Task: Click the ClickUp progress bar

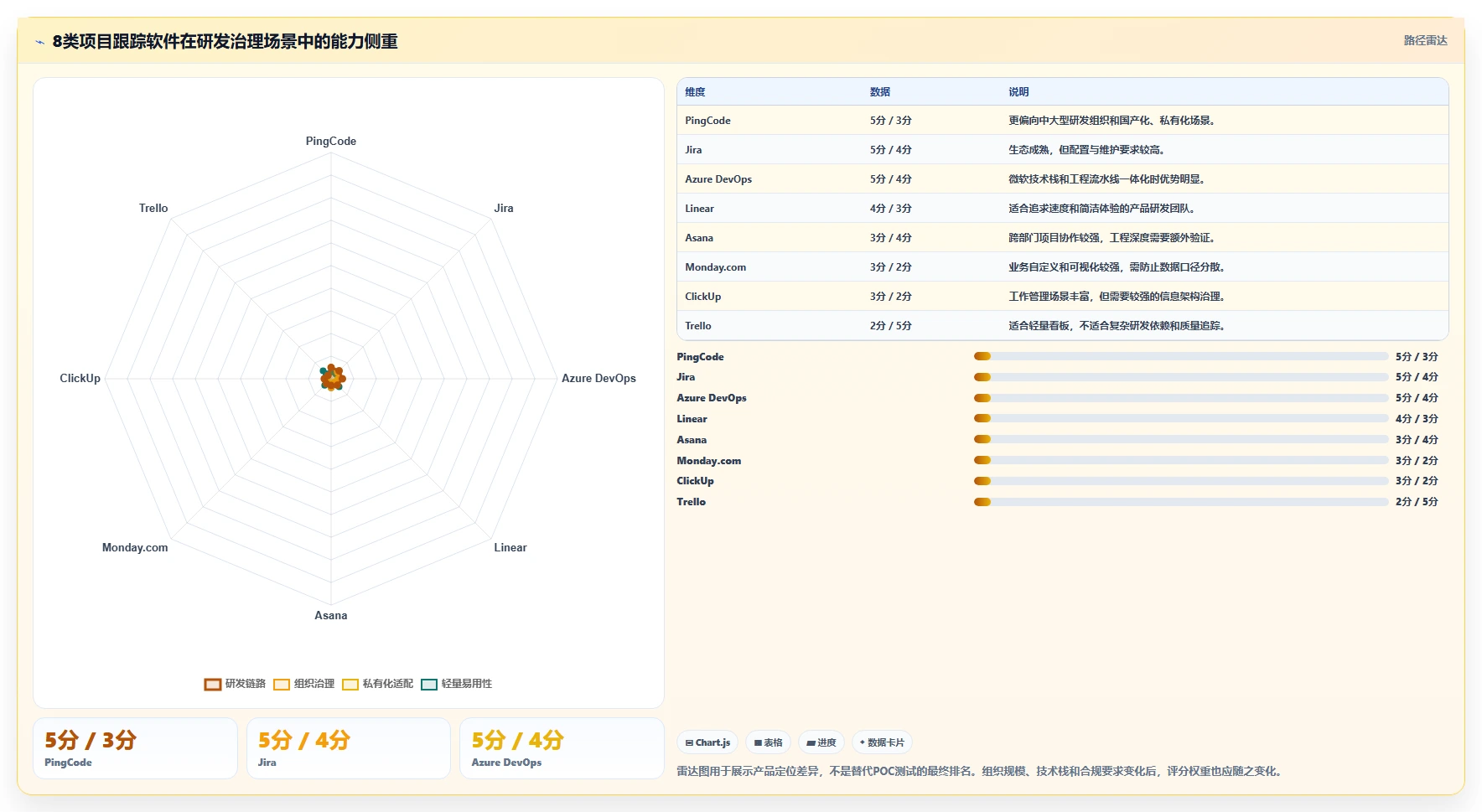Action: click(x=1181, y=481)
